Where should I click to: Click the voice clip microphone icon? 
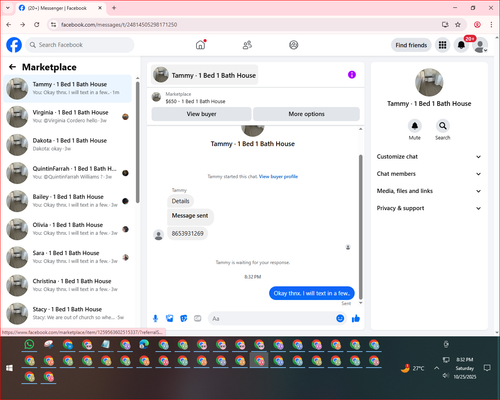(x=155, y=319)
